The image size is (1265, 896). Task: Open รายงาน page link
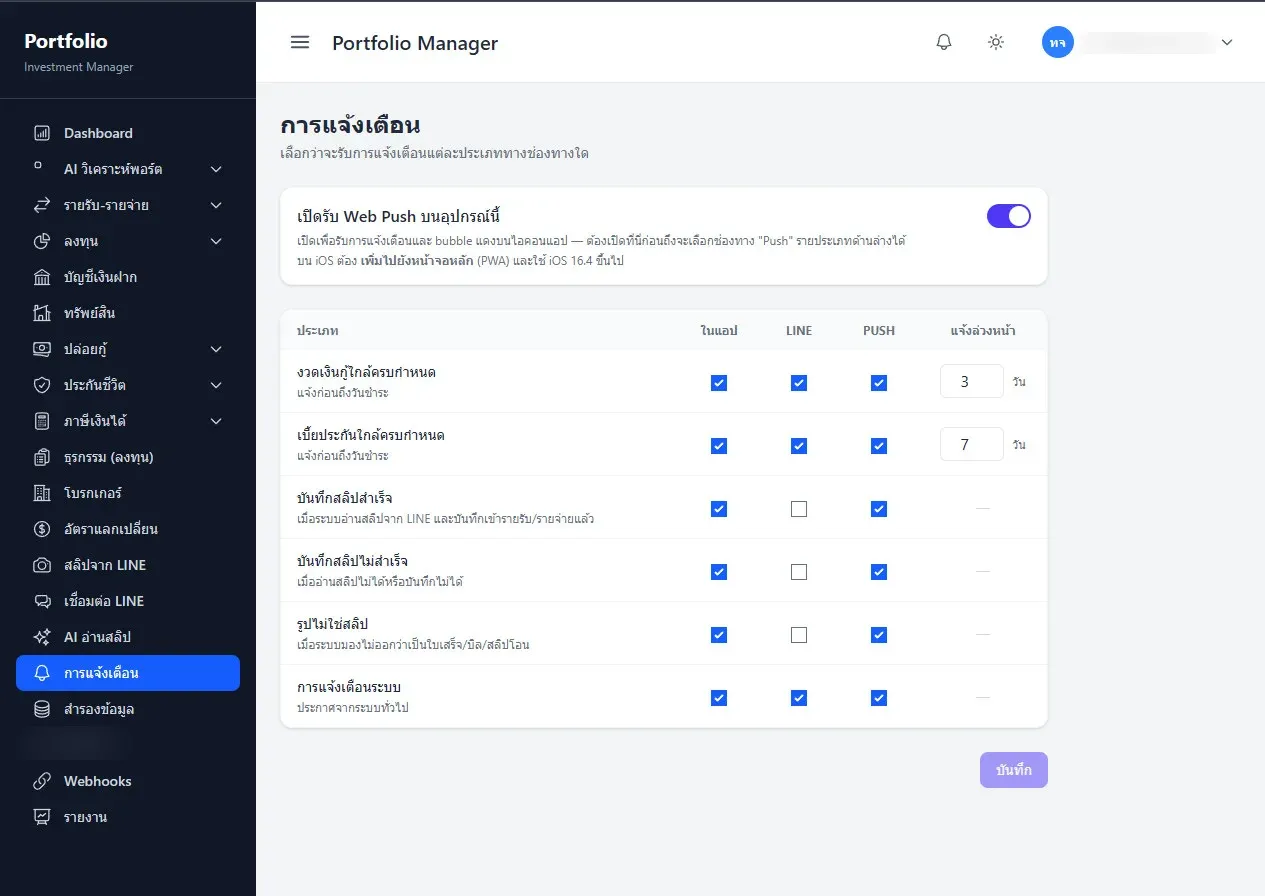(x=128, y=817)
